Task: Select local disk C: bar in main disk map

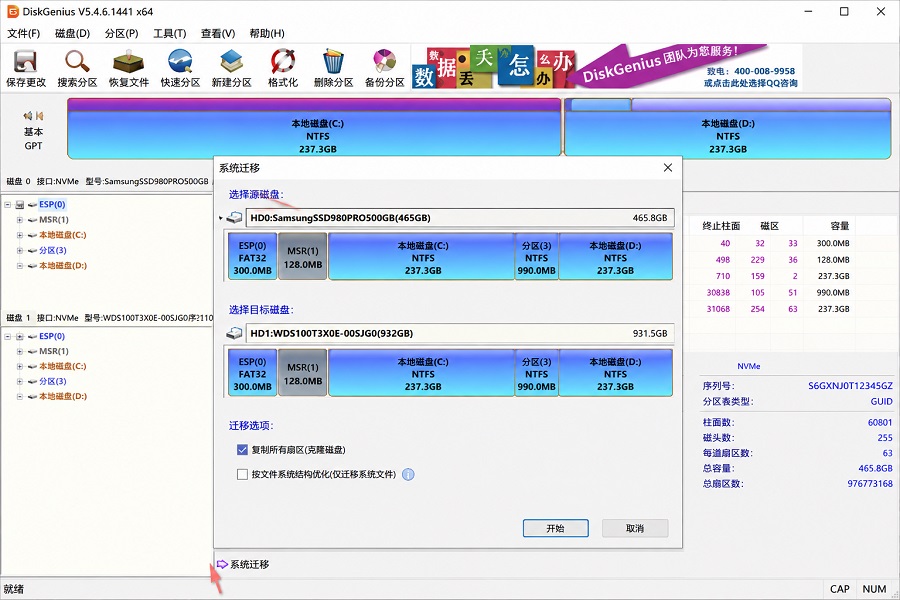Action: tap(314, 127)
